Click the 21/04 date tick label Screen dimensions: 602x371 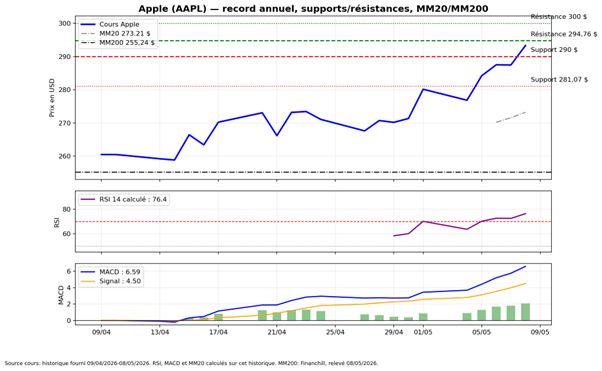click(x=277, y=332)
